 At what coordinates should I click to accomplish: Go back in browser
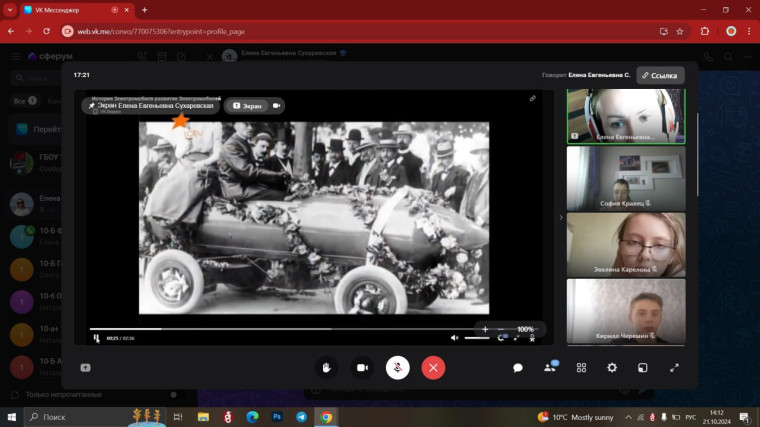tap(11, 32)
